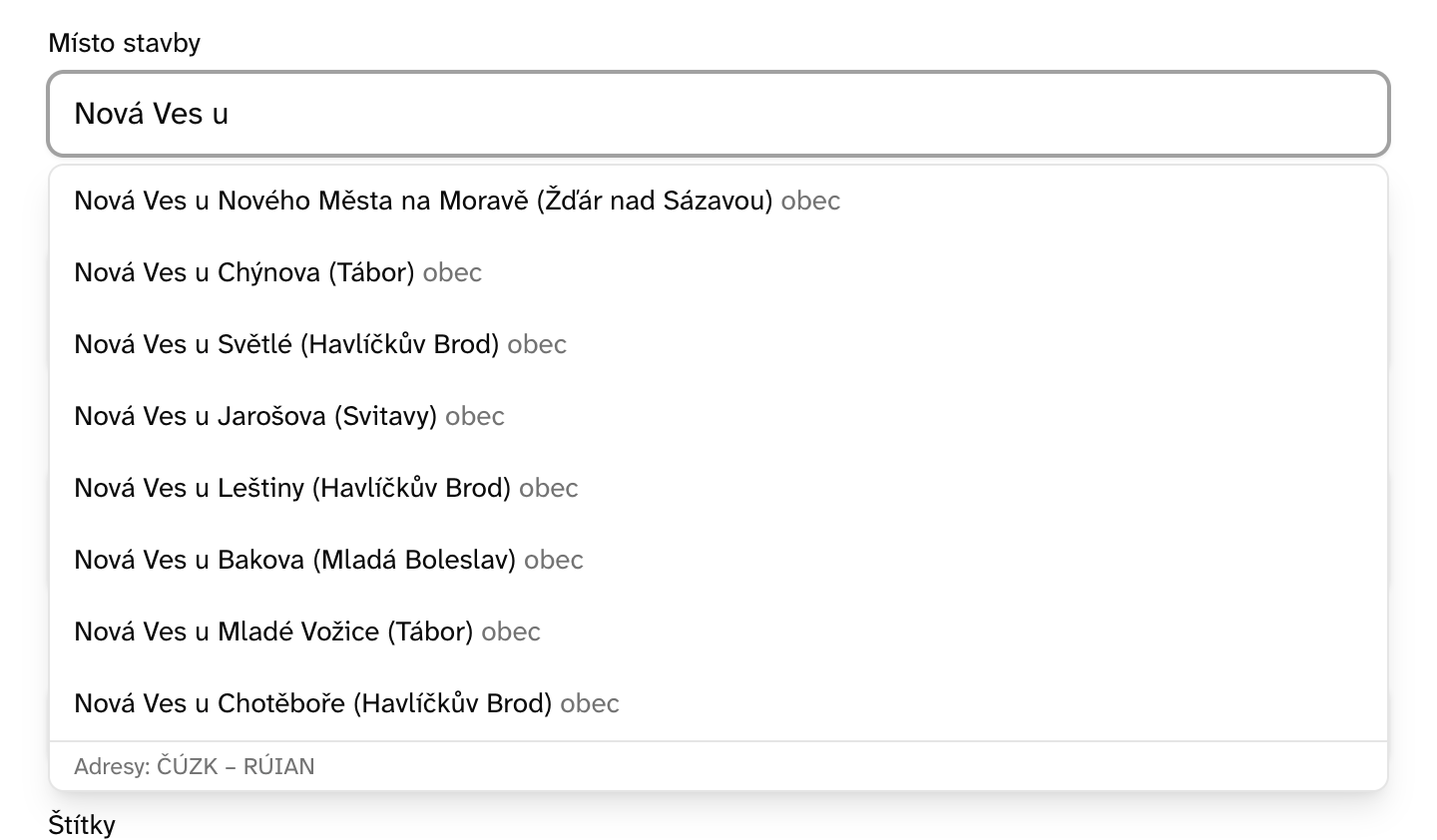The height and width of the screenshot is (840, 1437).
Task: Click obec tag beside Žďár nad Sázavou
Action: click(810, 201)
